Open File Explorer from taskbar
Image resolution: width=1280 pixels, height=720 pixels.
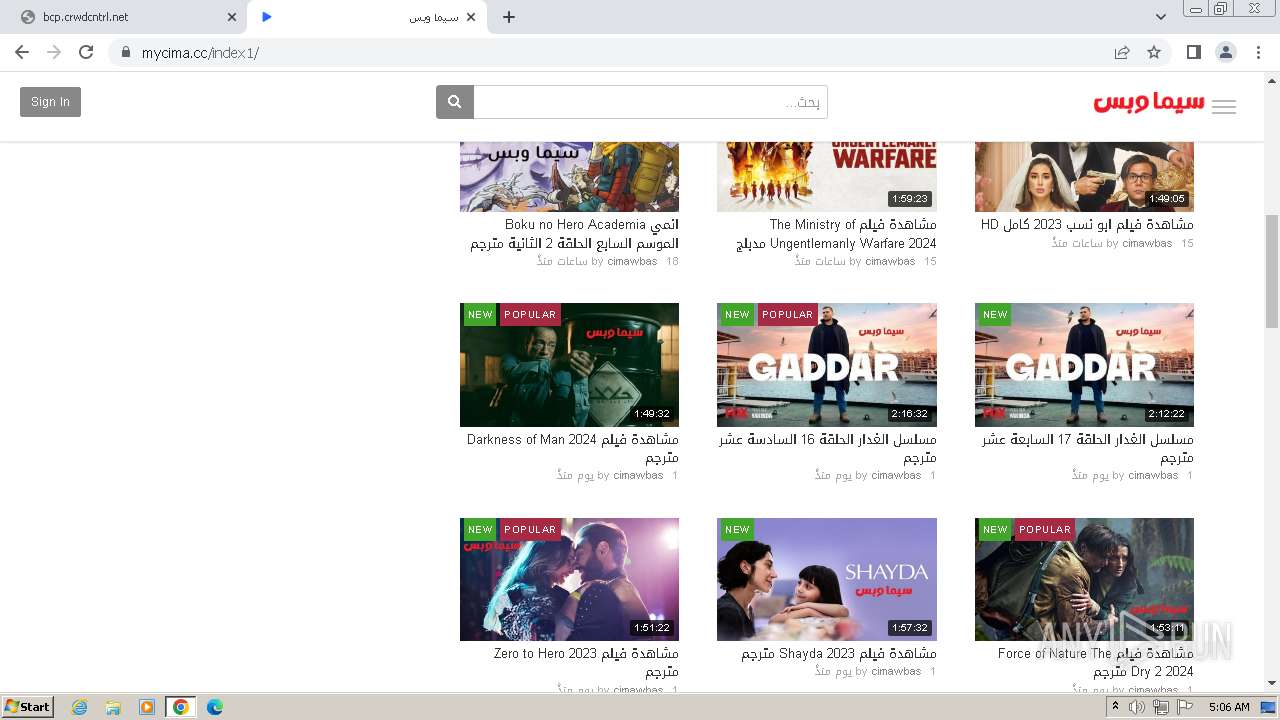[x=113, y=707]
